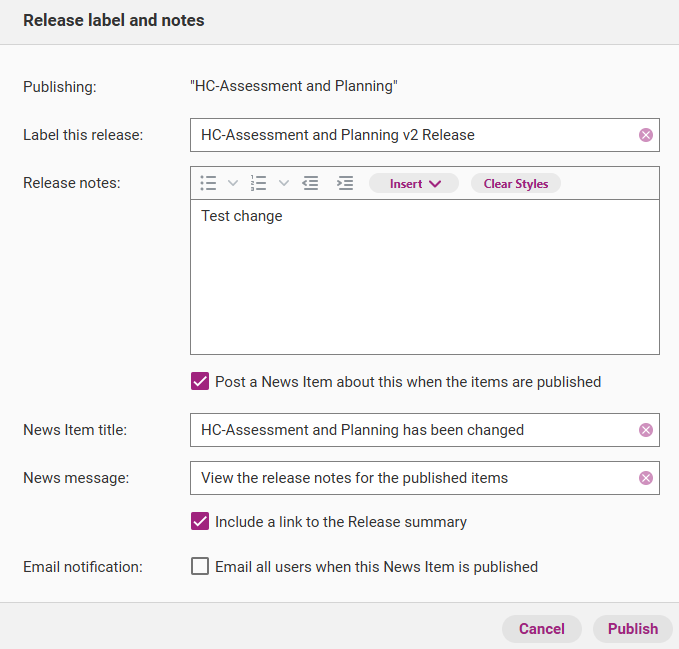
Task: Click into the News message input
Action: click(410, 478)
